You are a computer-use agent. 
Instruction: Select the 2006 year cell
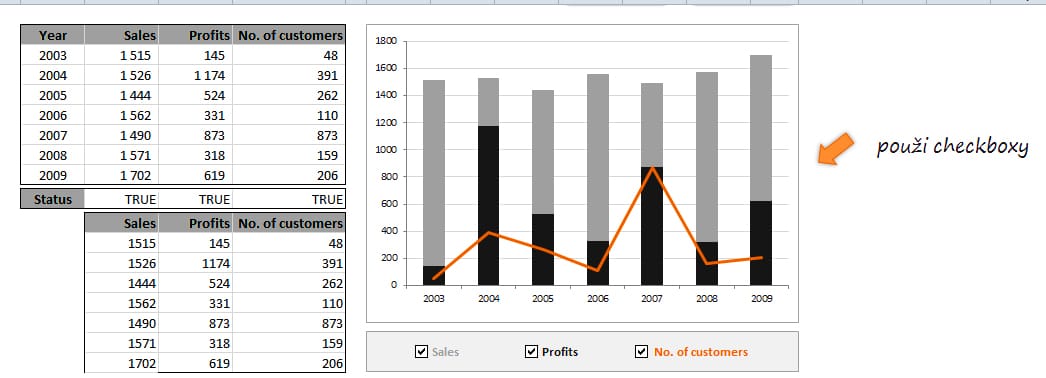53,115
